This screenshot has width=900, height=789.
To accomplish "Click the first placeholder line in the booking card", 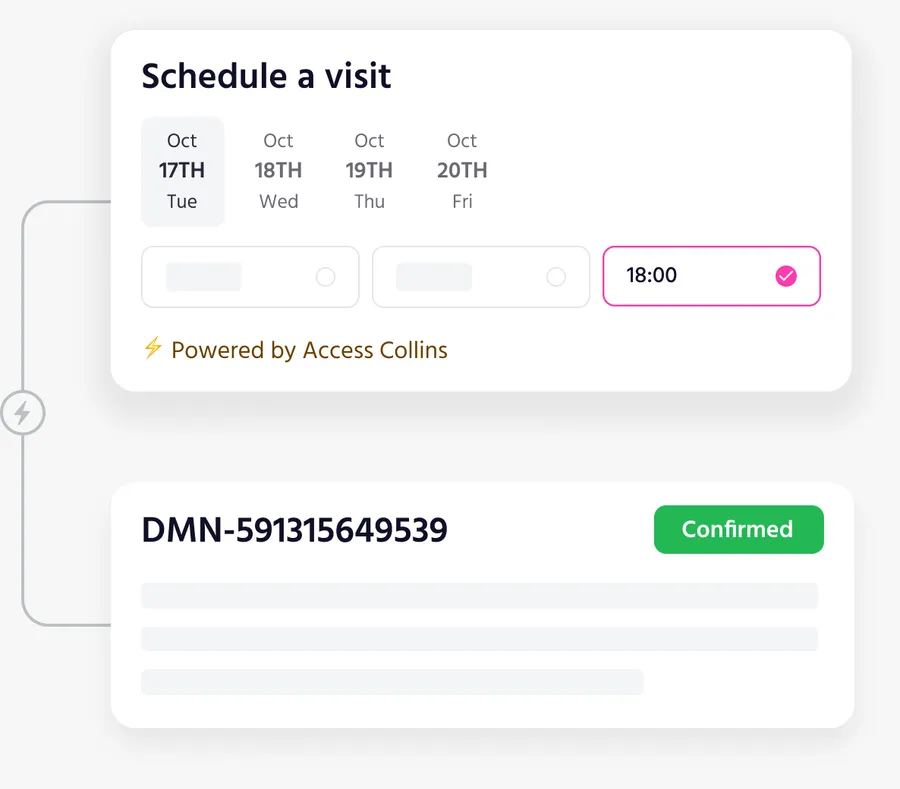I will [x=480, y=595].
